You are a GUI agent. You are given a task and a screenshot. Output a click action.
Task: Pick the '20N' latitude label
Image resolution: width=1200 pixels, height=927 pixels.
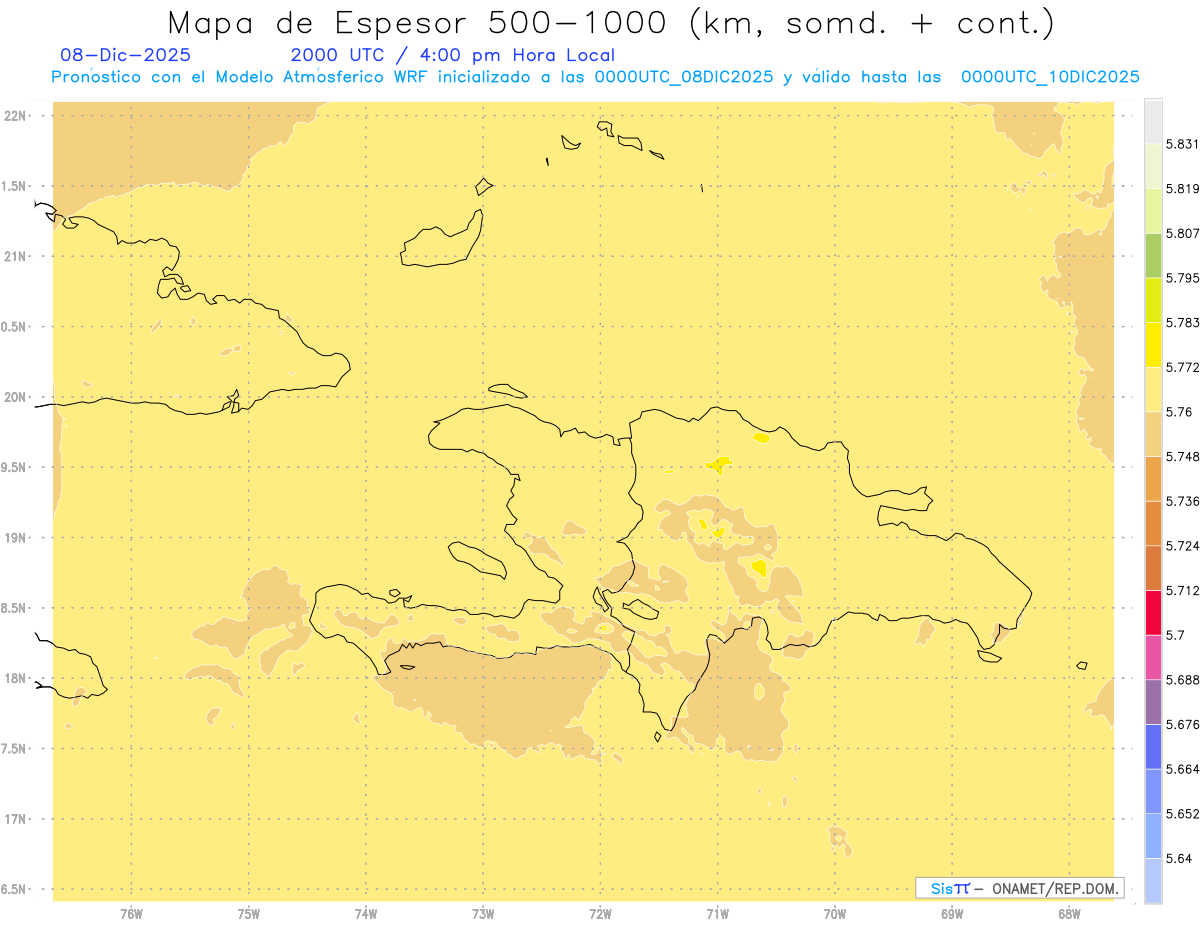pos(16,397)
